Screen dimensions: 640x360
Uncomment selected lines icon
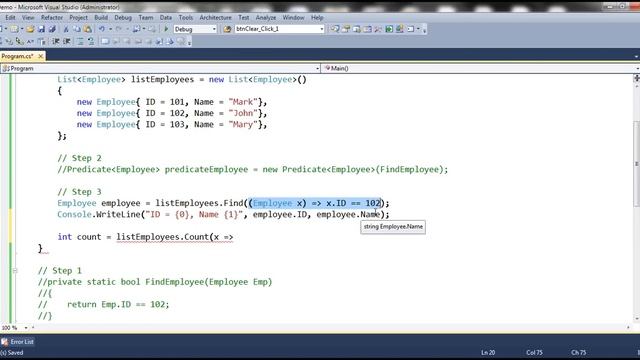point(91,41)
